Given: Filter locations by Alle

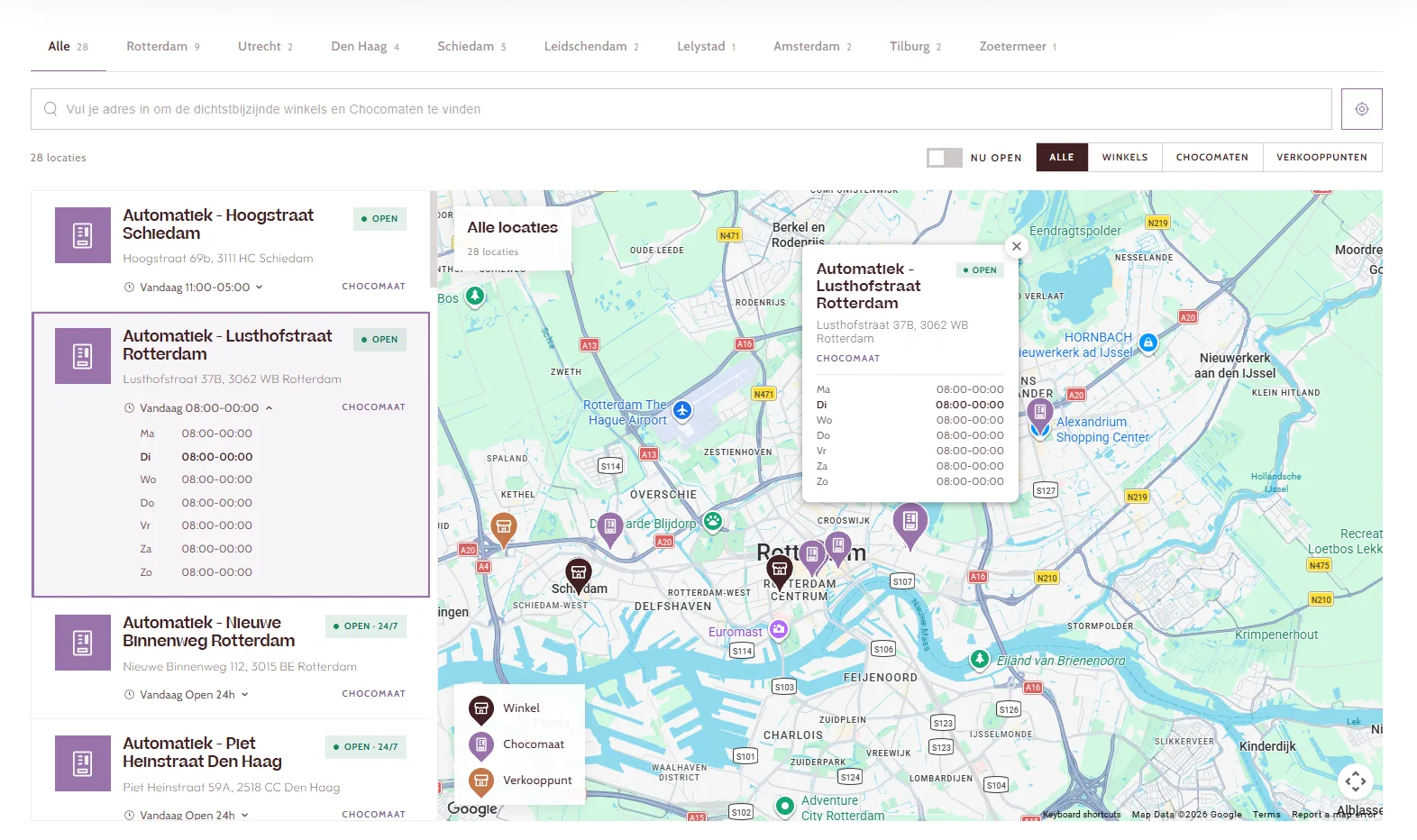Looking at the screenshot, I should pyautogui.click(x=1062, y=157).
